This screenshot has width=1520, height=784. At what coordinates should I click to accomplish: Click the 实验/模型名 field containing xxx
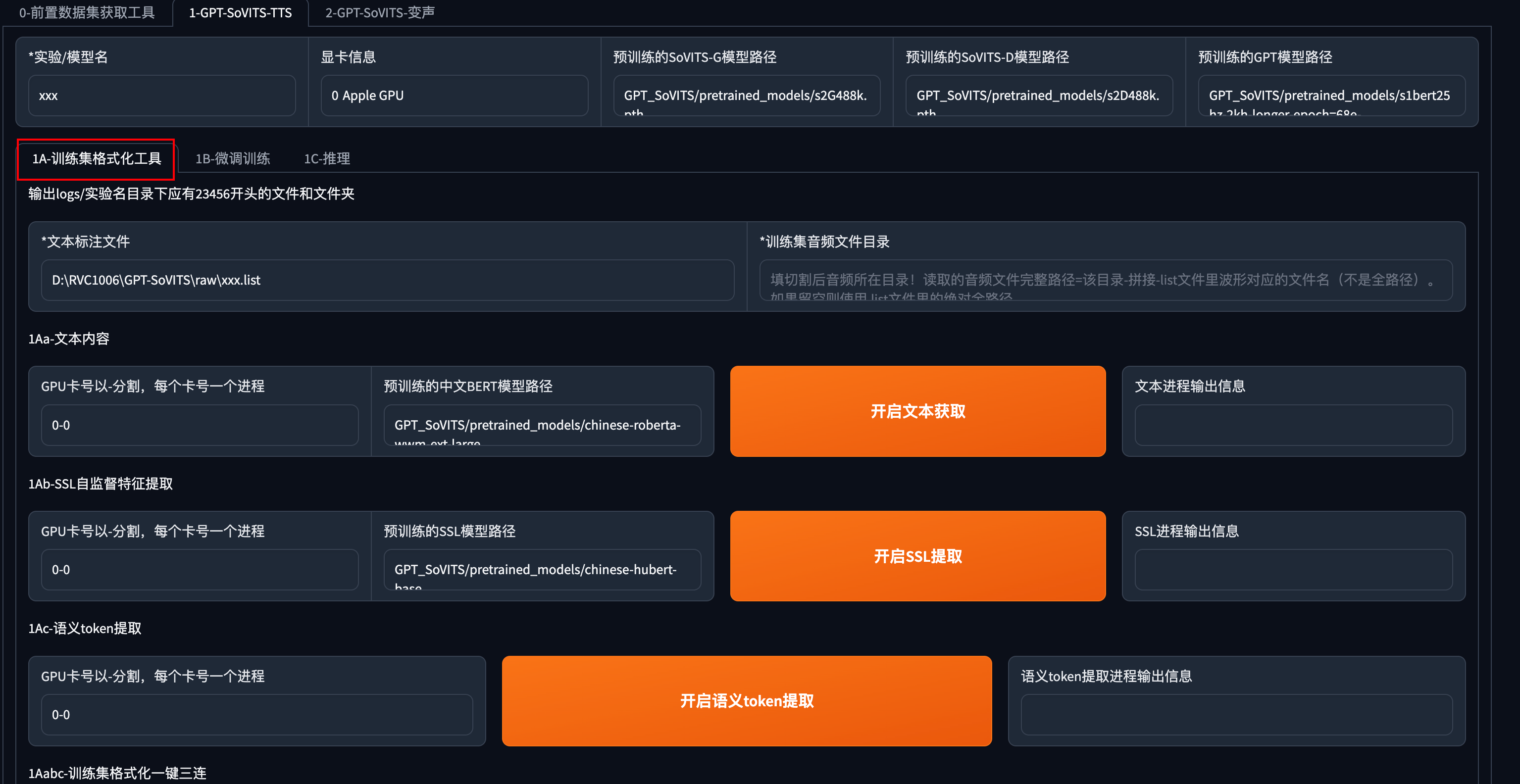point(162,96)
